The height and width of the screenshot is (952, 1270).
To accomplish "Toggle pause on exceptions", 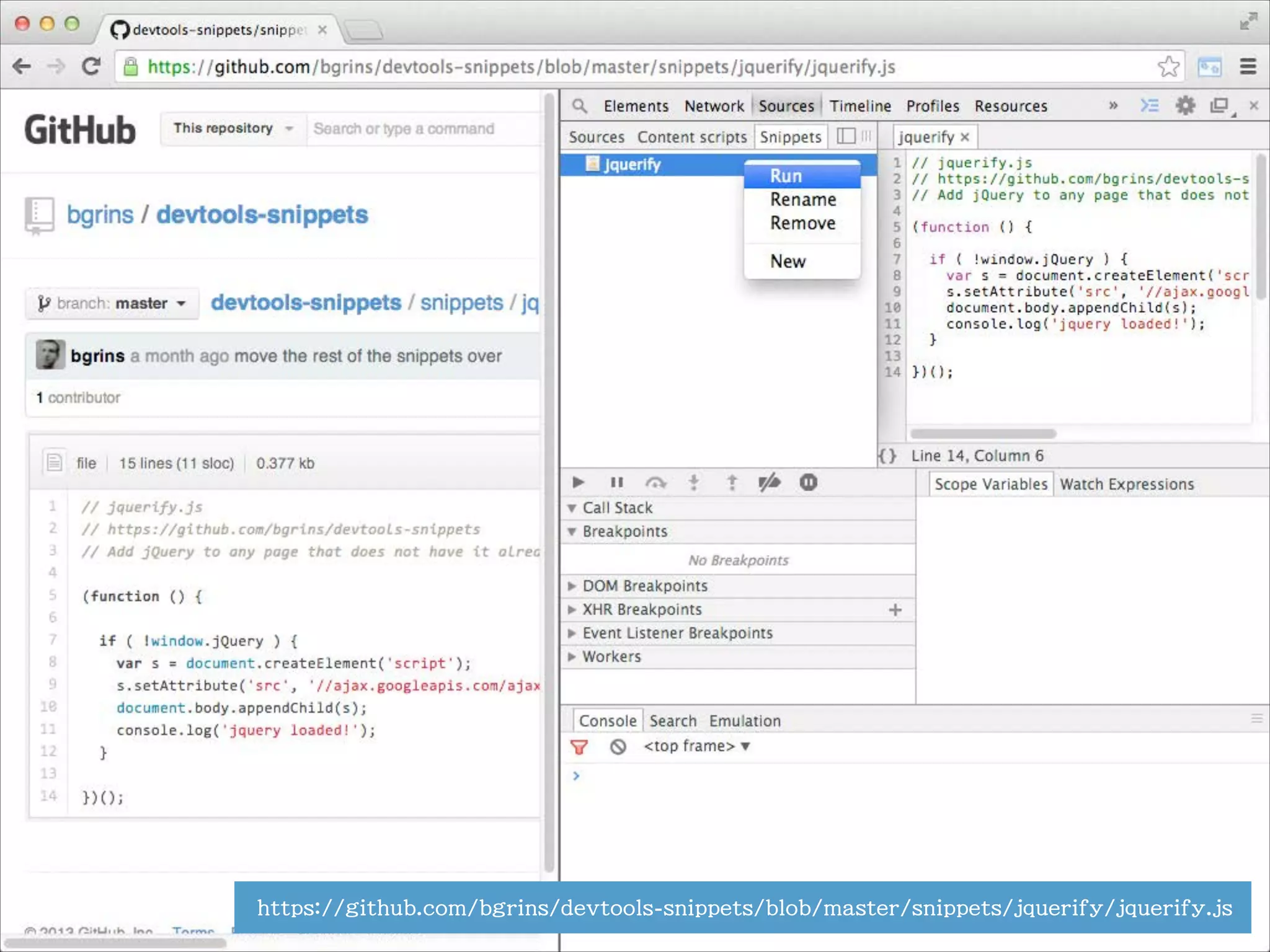I will (808, 482).
